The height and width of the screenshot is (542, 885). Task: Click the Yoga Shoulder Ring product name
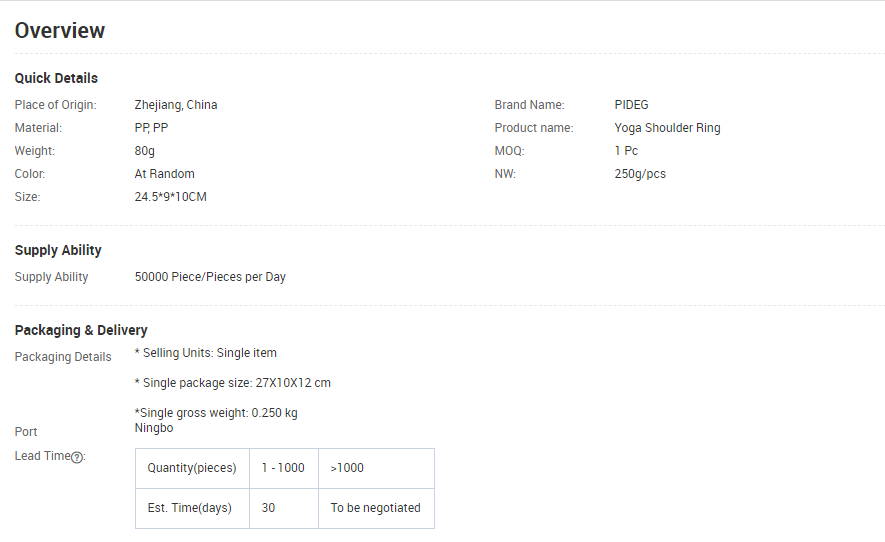pyautogui.click(x=667, y=128)
